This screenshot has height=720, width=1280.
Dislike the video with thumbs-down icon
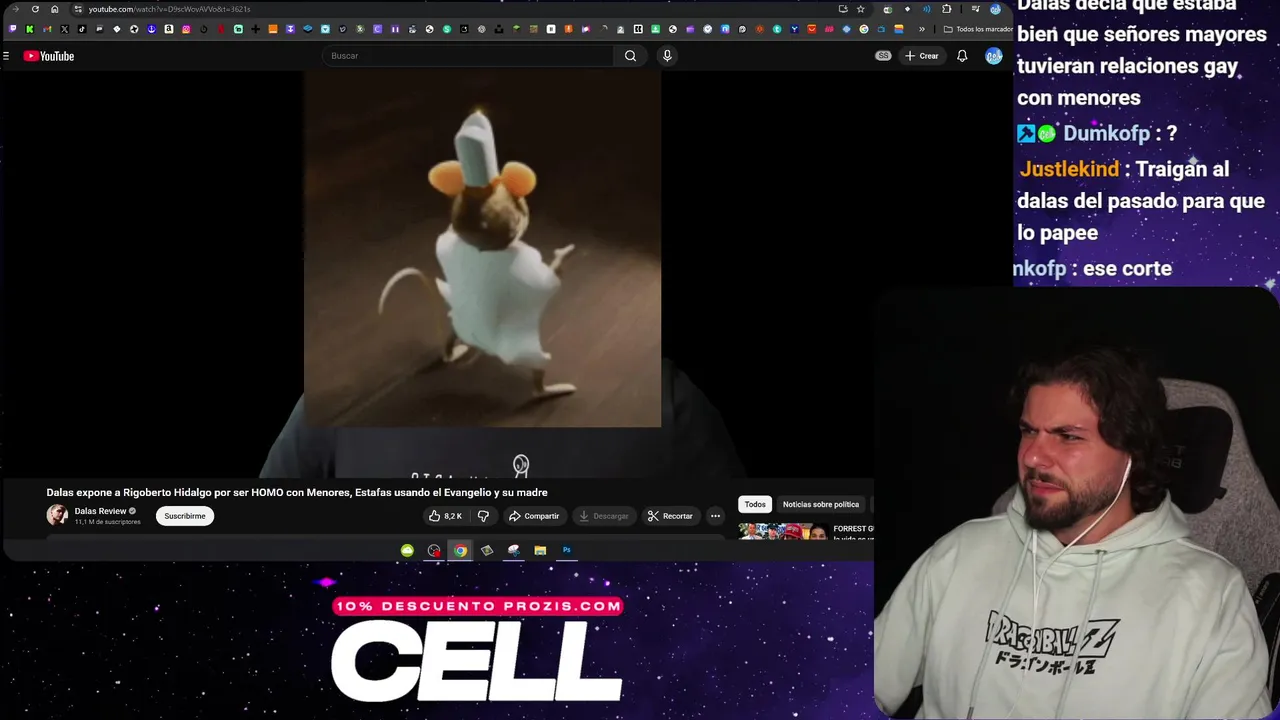pos(483,516)
